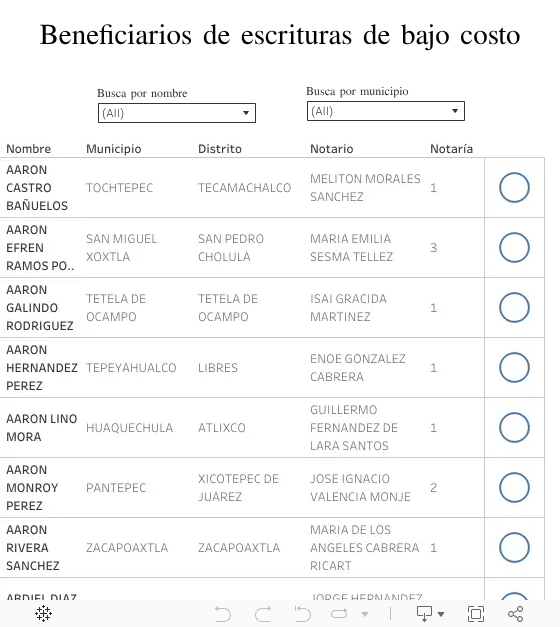Click the Redo arrow in toolbar
Viewport: 560px width, 627px height.
(263, 614)
